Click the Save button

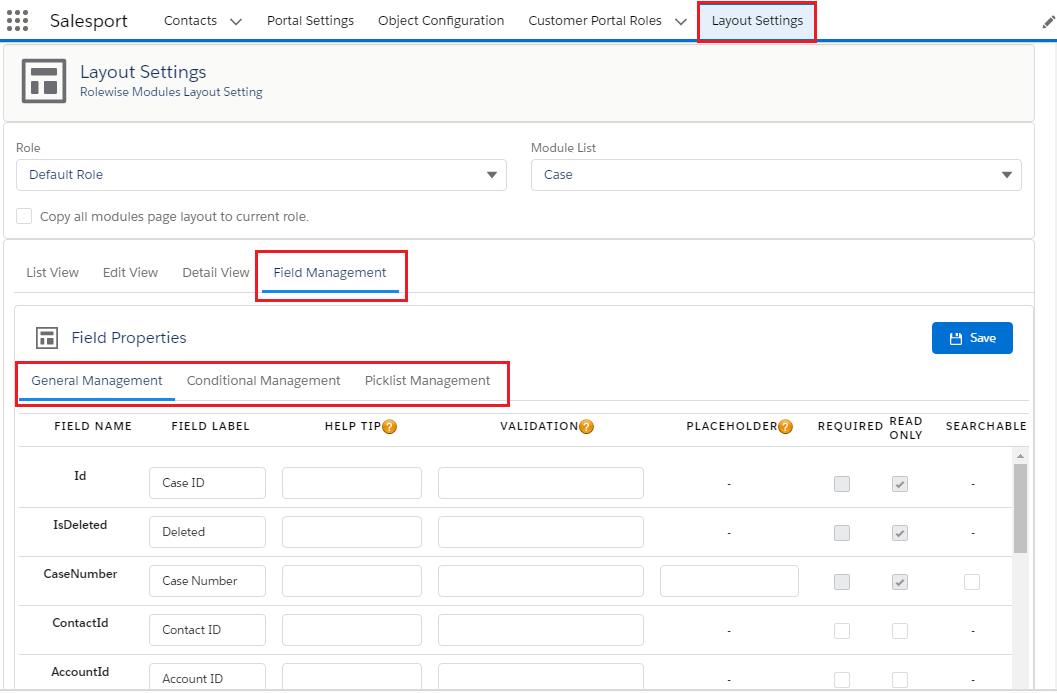972,338
